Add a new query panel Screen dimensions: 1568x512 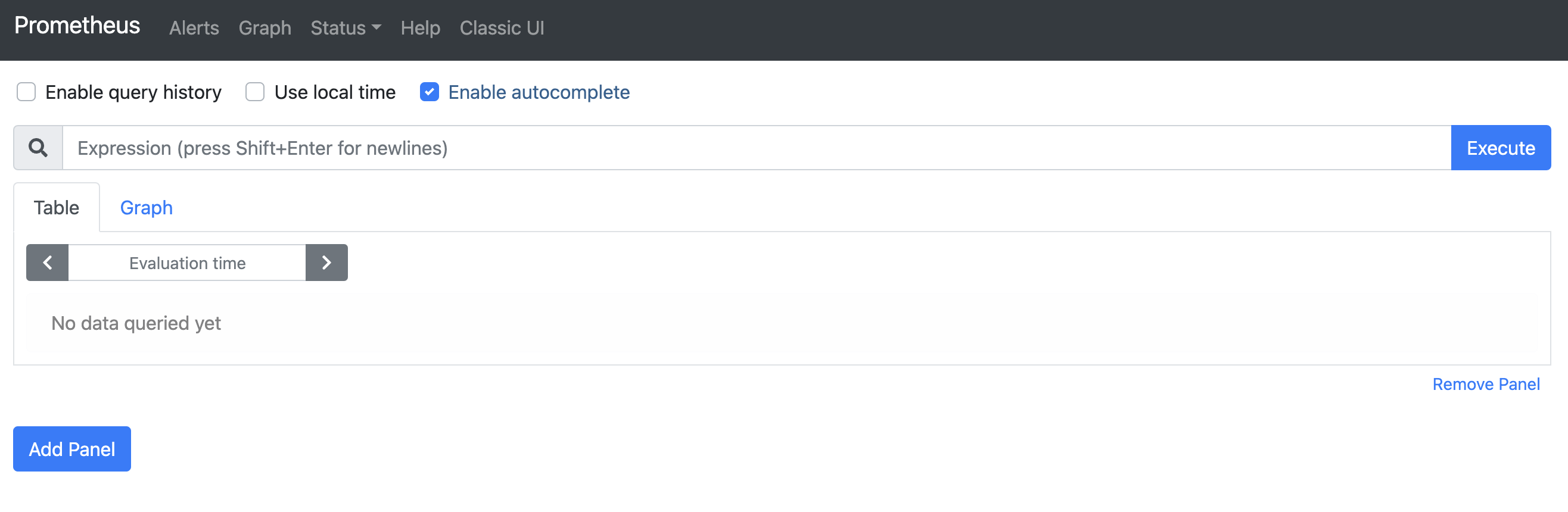[71, 449]
